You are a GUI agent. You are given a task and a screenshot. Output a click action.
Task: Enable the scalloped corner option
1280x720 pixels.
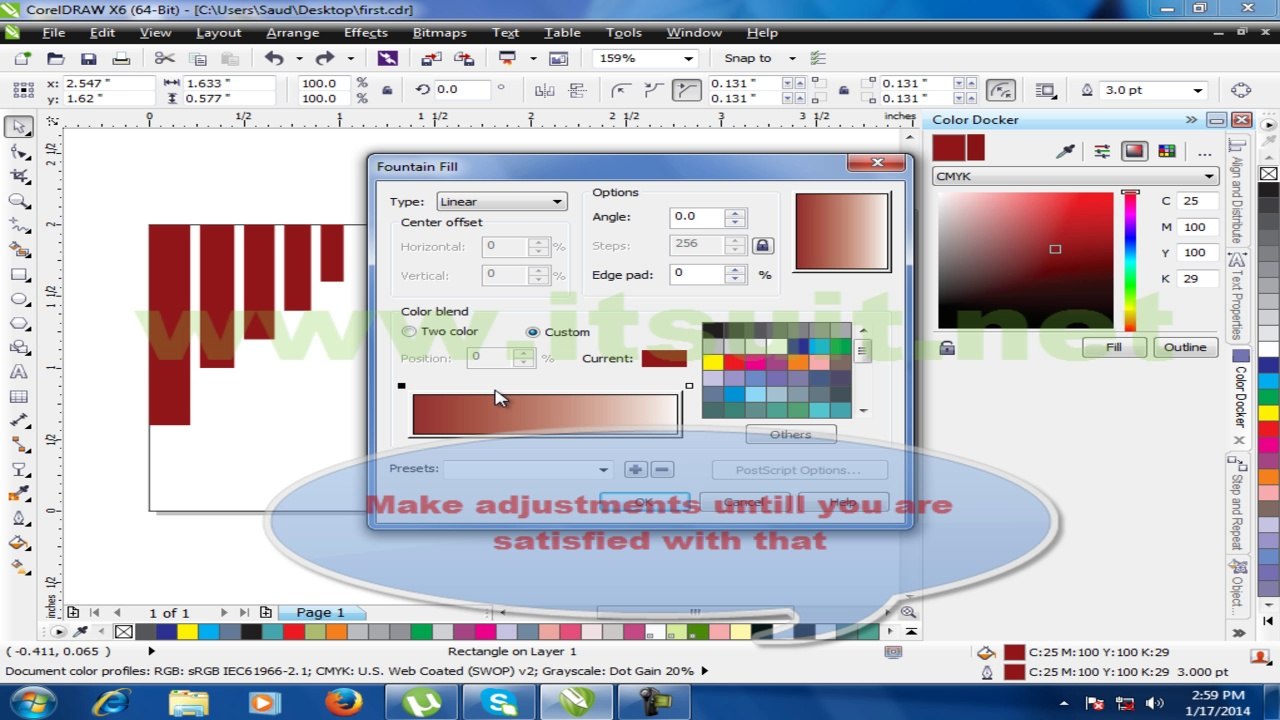click(653, 90)
